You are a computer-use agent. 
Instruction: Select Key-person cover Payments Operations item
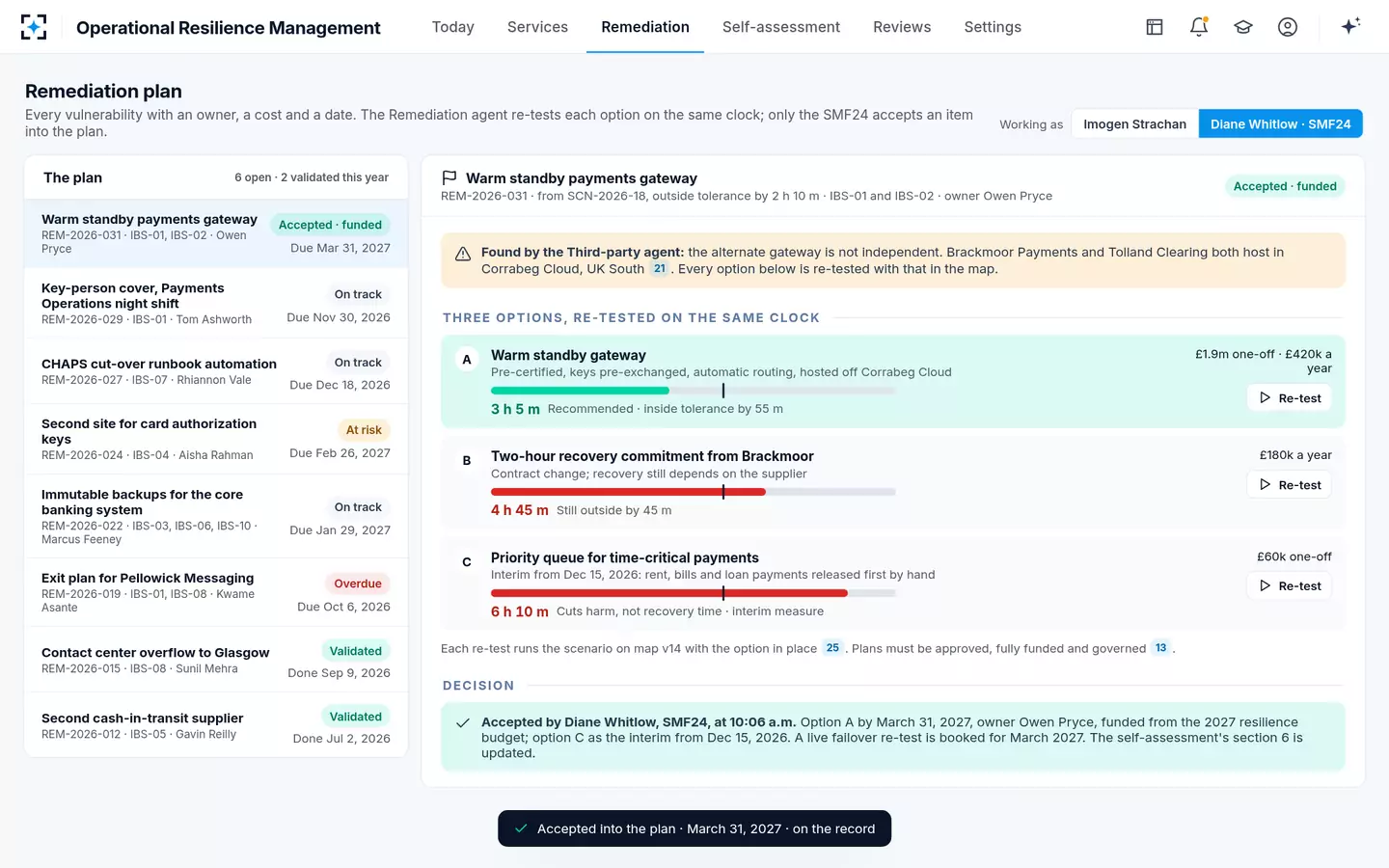[x=216, y=304]
